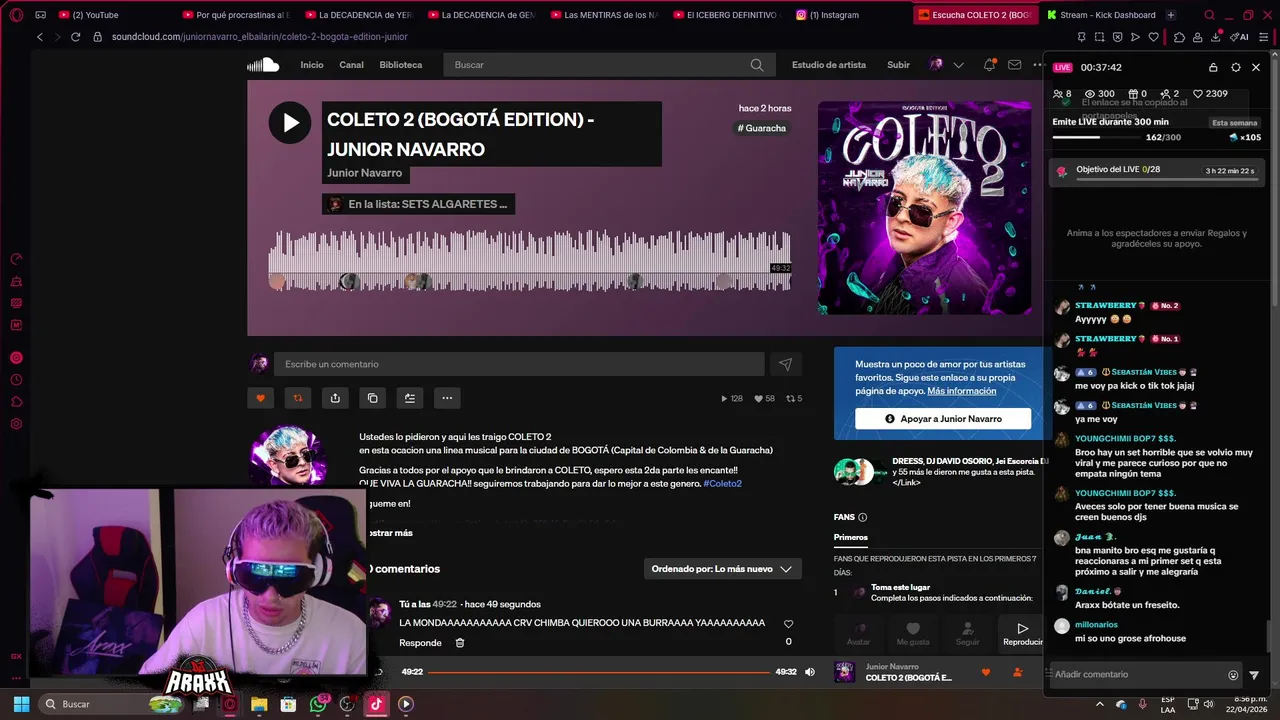Seek on the bottom player progress bar
The width and height of the screenshot is (1280, 720).
pyautogui.click(x=598, y=672)
